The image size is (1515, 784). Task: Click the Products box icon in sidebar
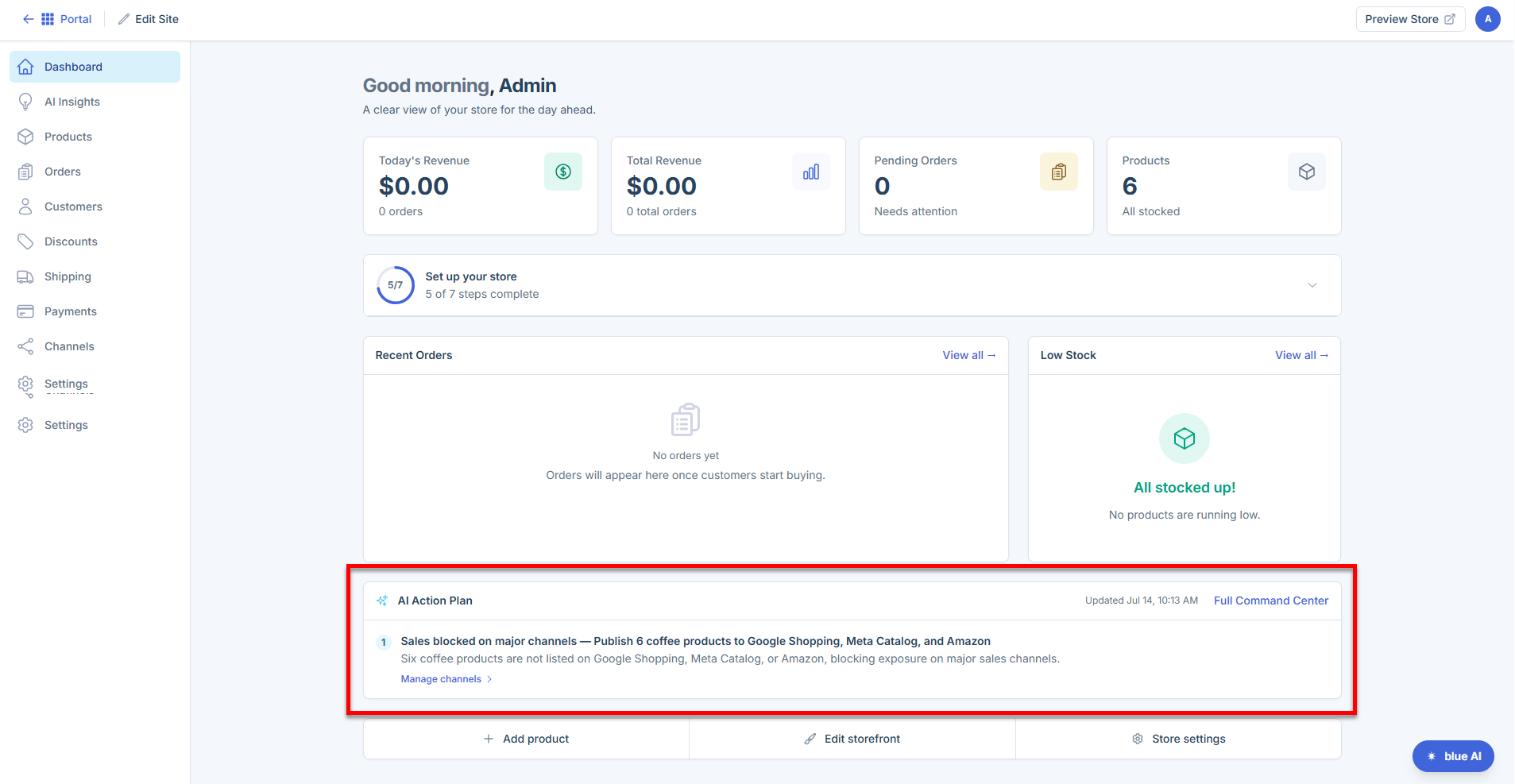coord(25,137)
